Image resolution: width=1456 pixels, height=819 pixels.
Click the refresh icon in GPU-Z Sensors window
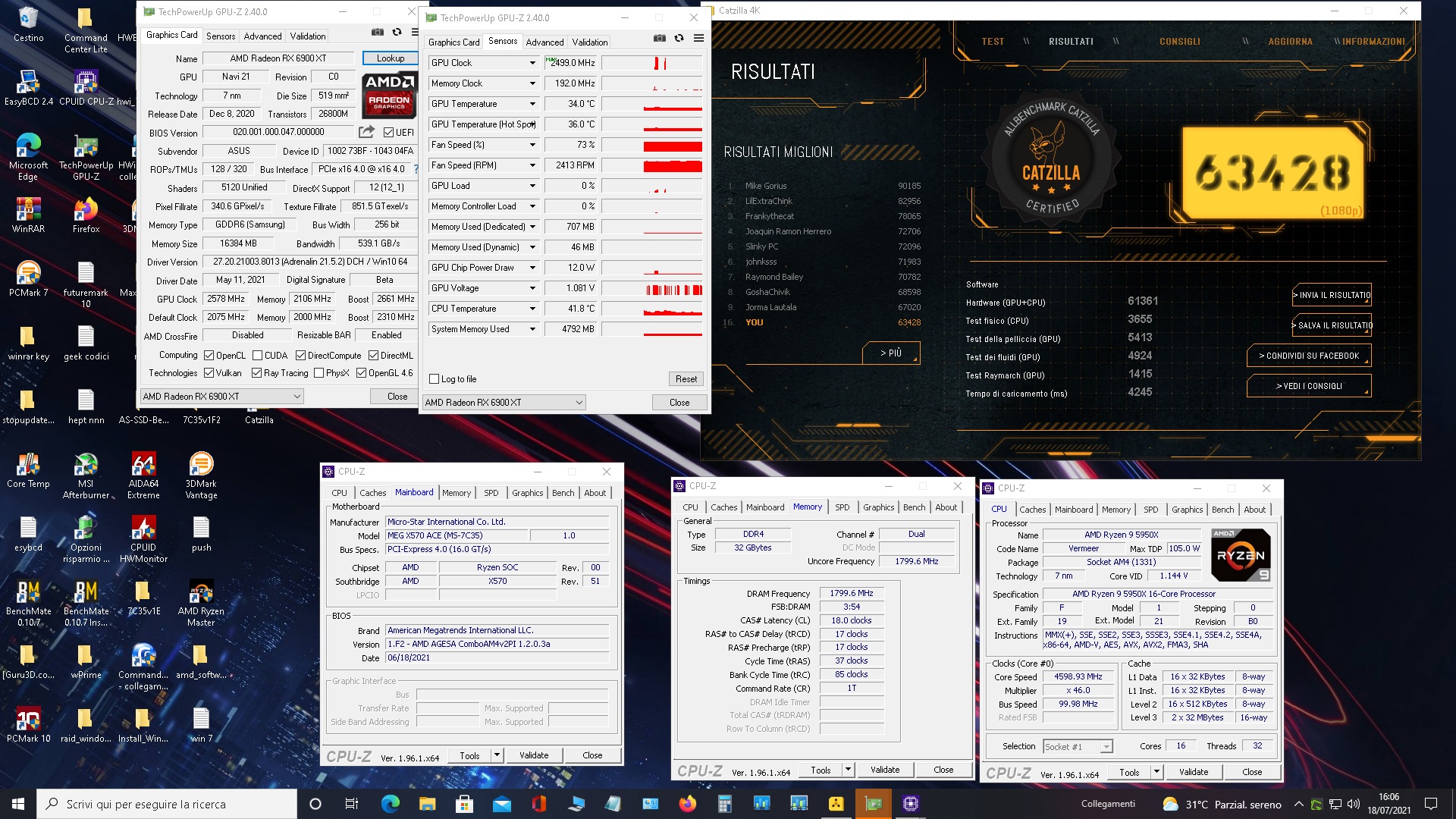pyautogui.click(x=679, y=39)
